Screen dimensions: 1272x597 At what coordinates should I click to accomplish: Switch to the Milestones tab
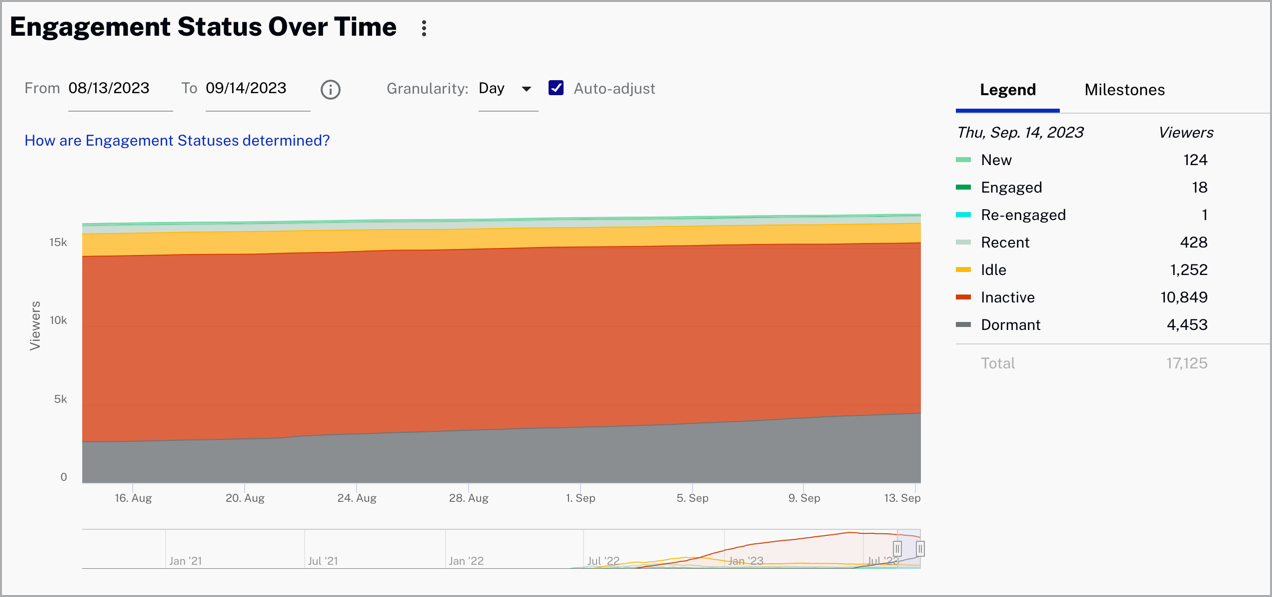(x=1124, y=89)
